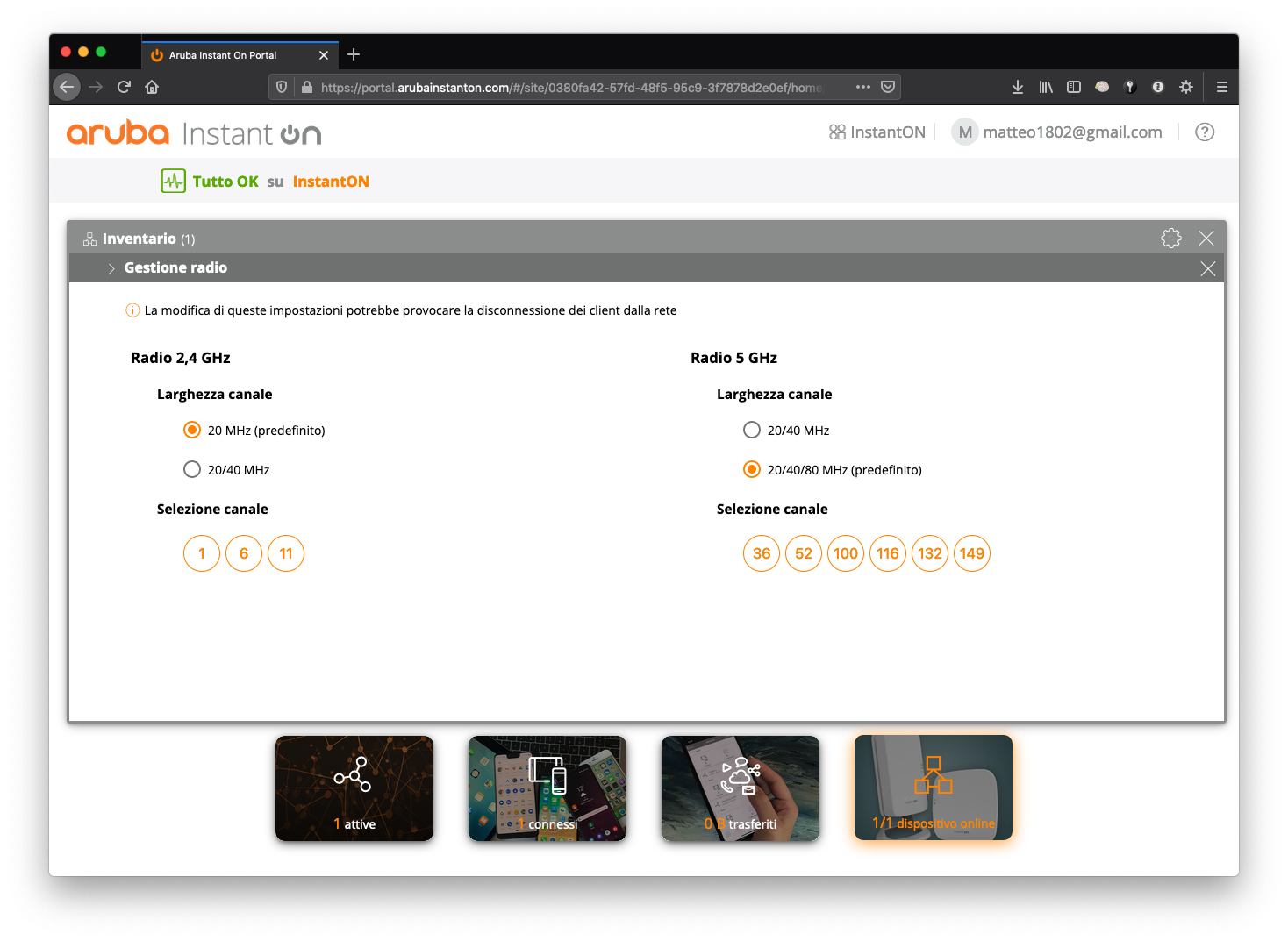Click the Tutto OK status text
The height and width of the screenshot is (941, 1288).
pyautogui.click(x=225, y=182)
